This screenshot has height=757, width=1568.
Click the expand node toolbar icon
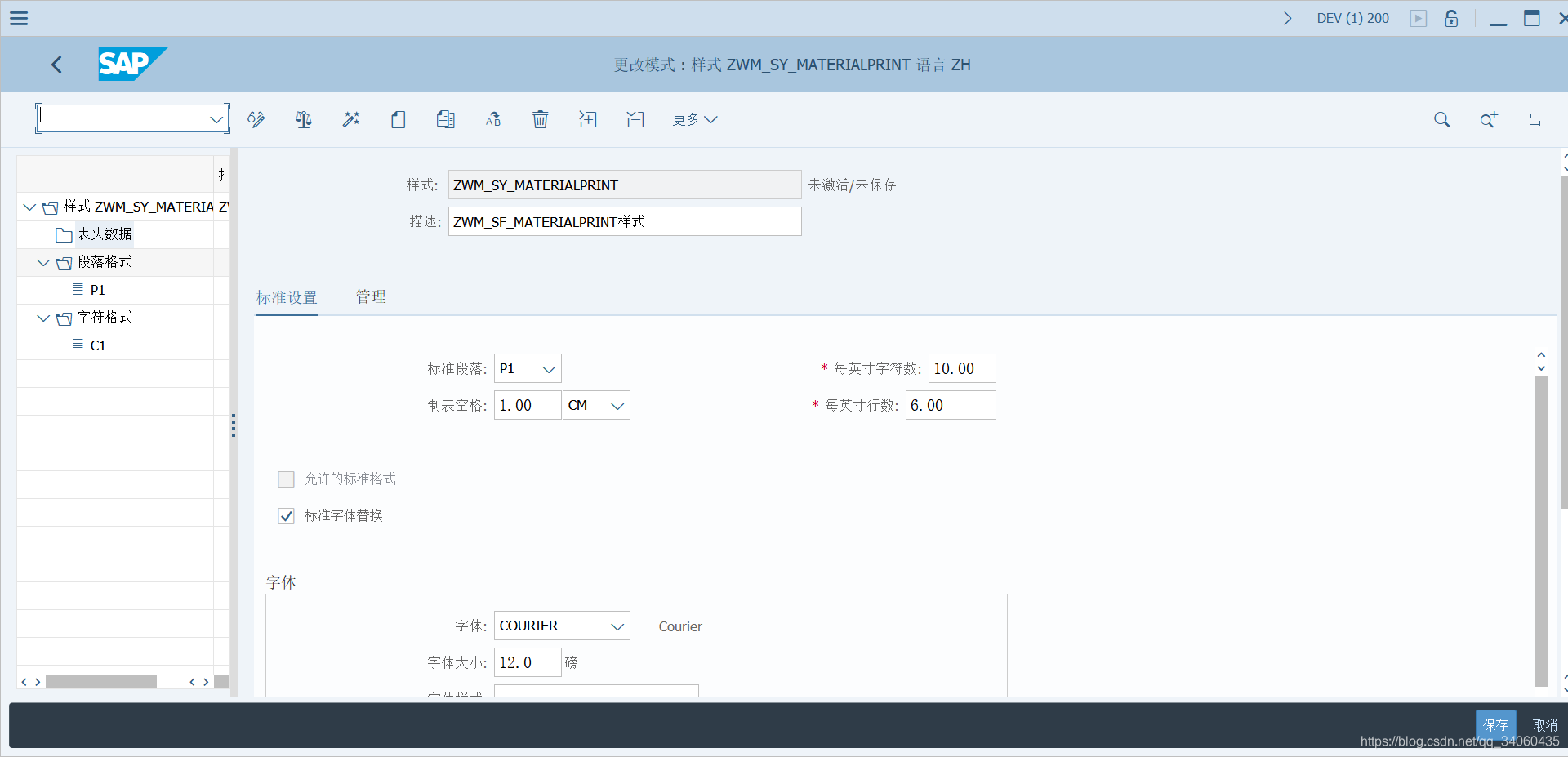pos(588,119)
